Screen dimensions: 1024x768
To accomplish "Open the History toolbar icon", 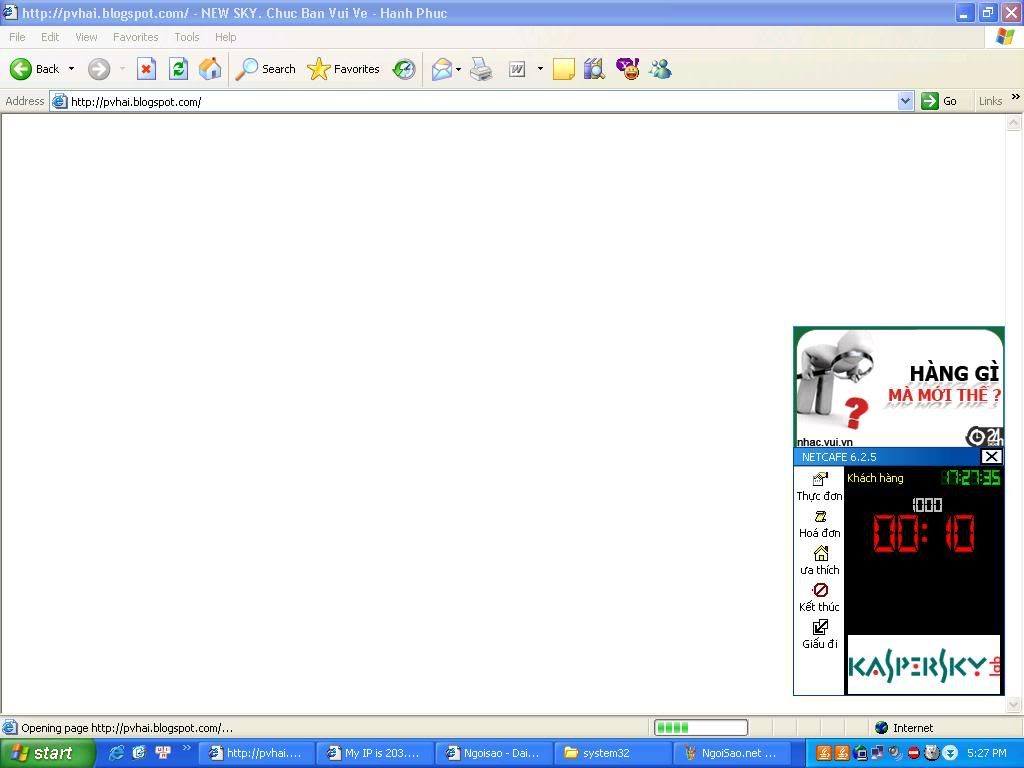I will click(404, 69).
